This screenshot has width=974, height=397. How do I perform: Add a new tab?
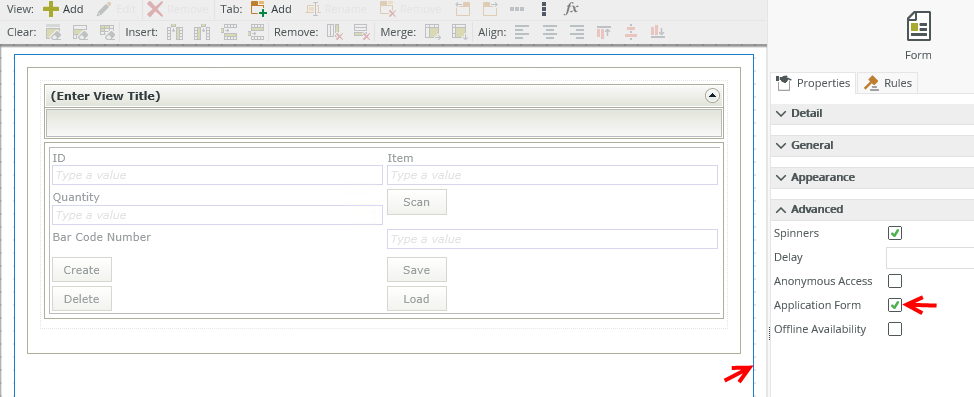271,9
